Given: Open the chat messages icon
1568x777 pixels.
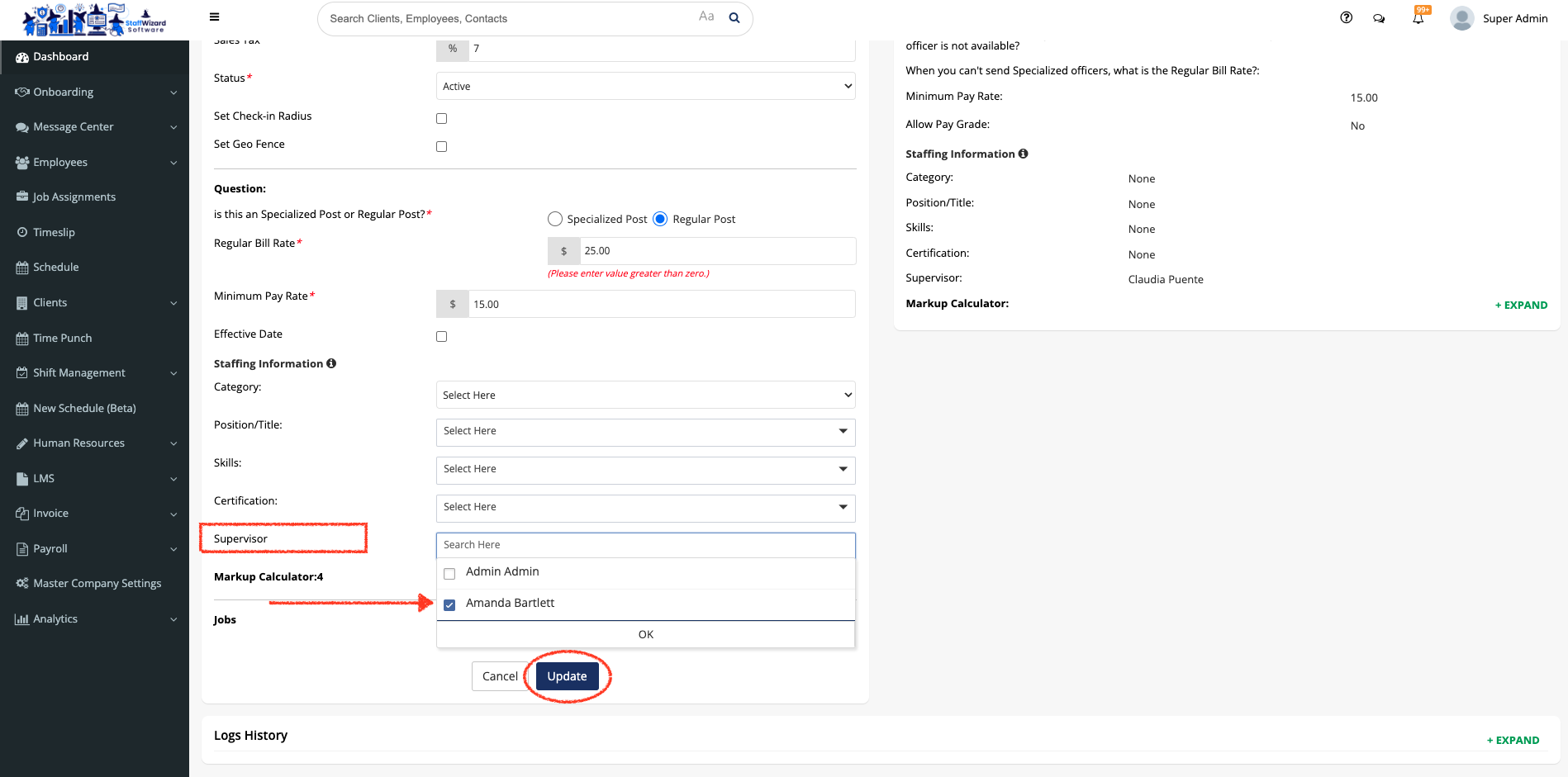Looking at the screenshot, I should click(1379, 18).
